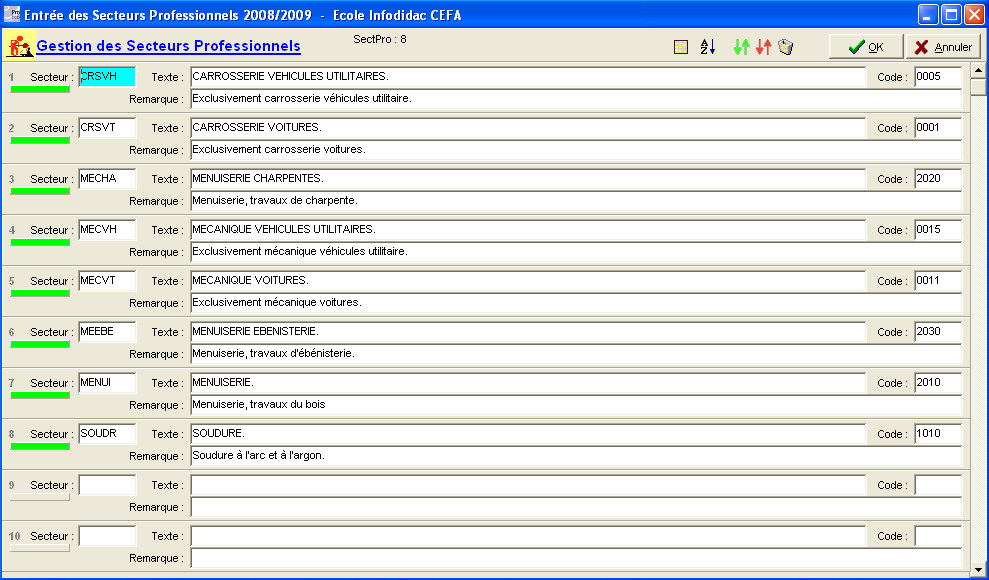Screen dimensions: 989x580
Task: Edit text MENUISERIE EBENISTERIE.
Action: click(x=528, y=332)
